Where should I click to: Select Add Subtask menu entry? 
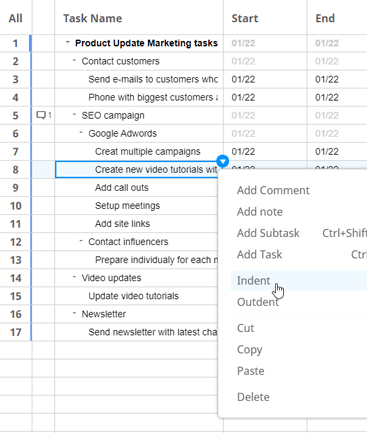pos(268,233)
